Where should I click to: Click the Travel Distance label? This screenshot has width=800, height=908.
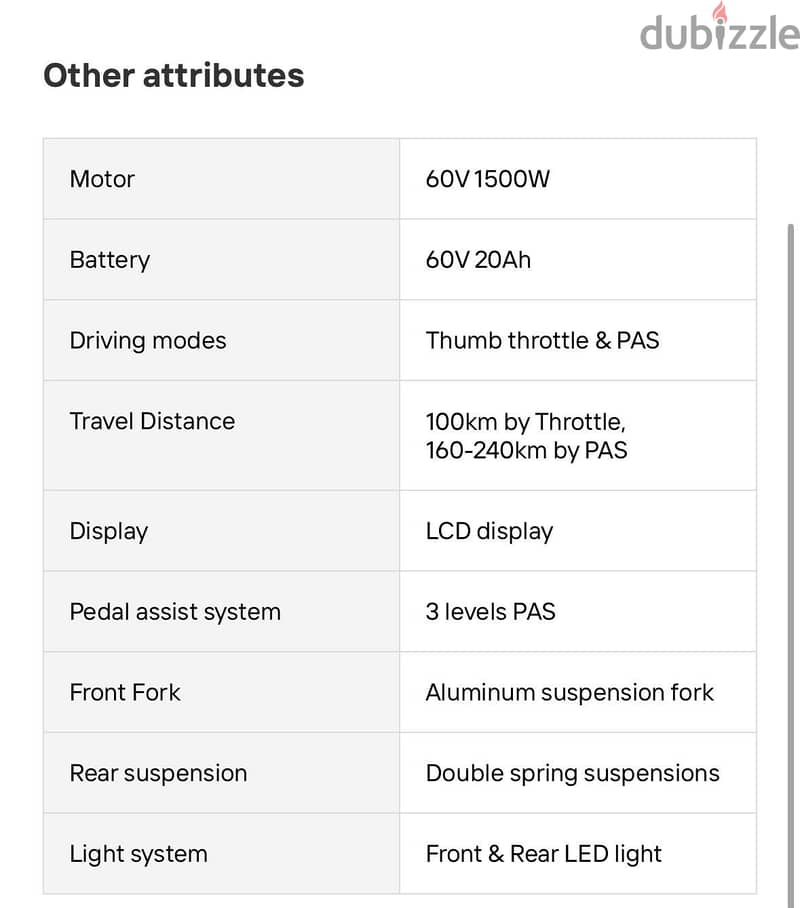click(x=152, y=421)
